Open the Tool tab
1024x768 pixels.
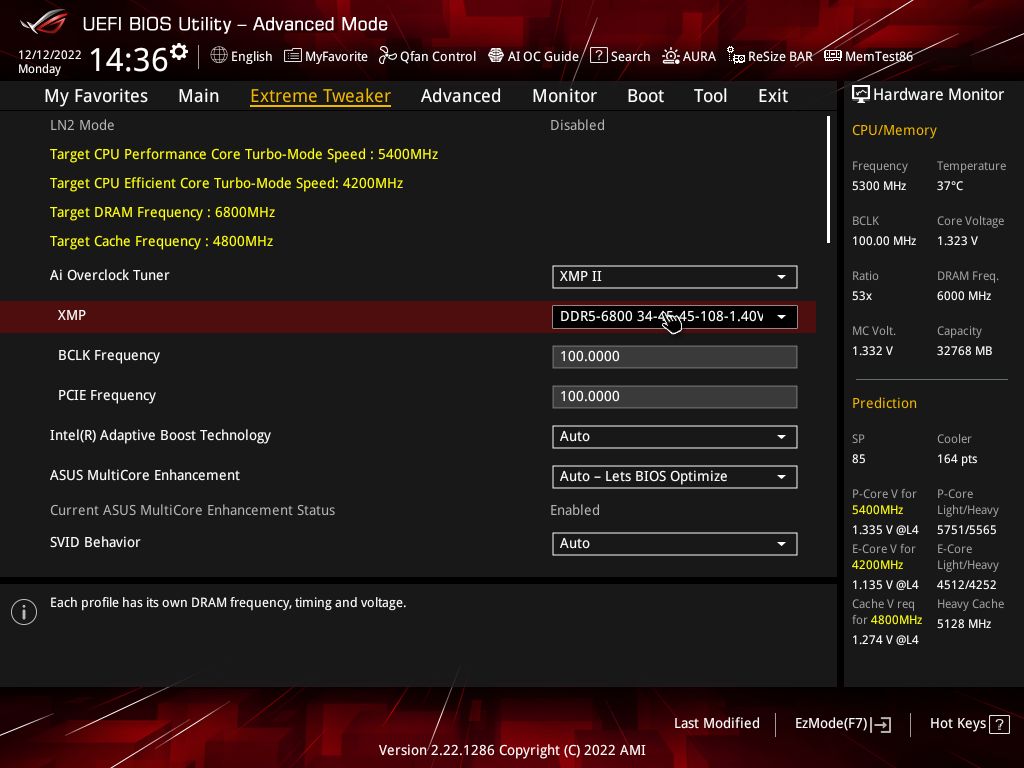point(710,95)
